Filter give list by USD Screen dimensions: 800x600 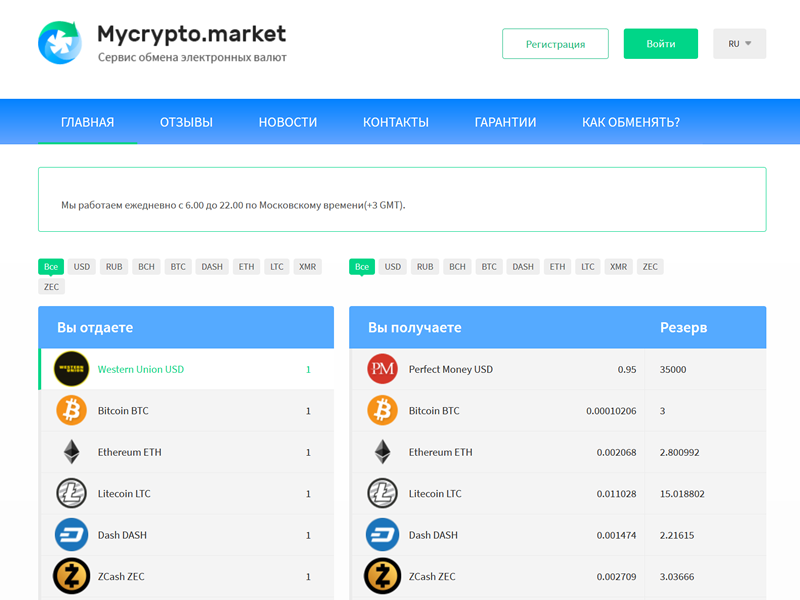coord(82,266)
